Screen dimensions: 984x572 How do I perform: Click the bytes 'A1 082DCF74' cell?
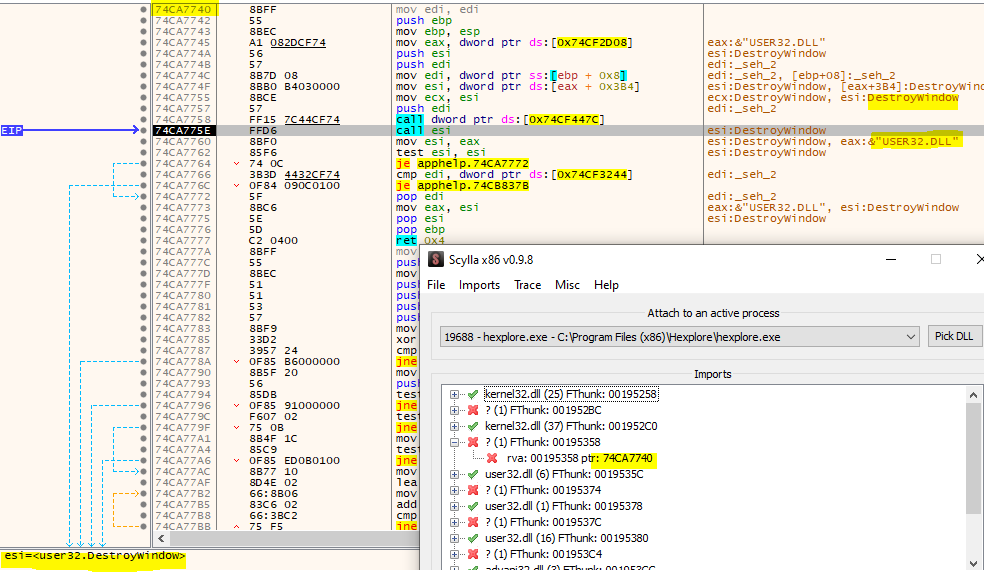(x=287, y=43)
